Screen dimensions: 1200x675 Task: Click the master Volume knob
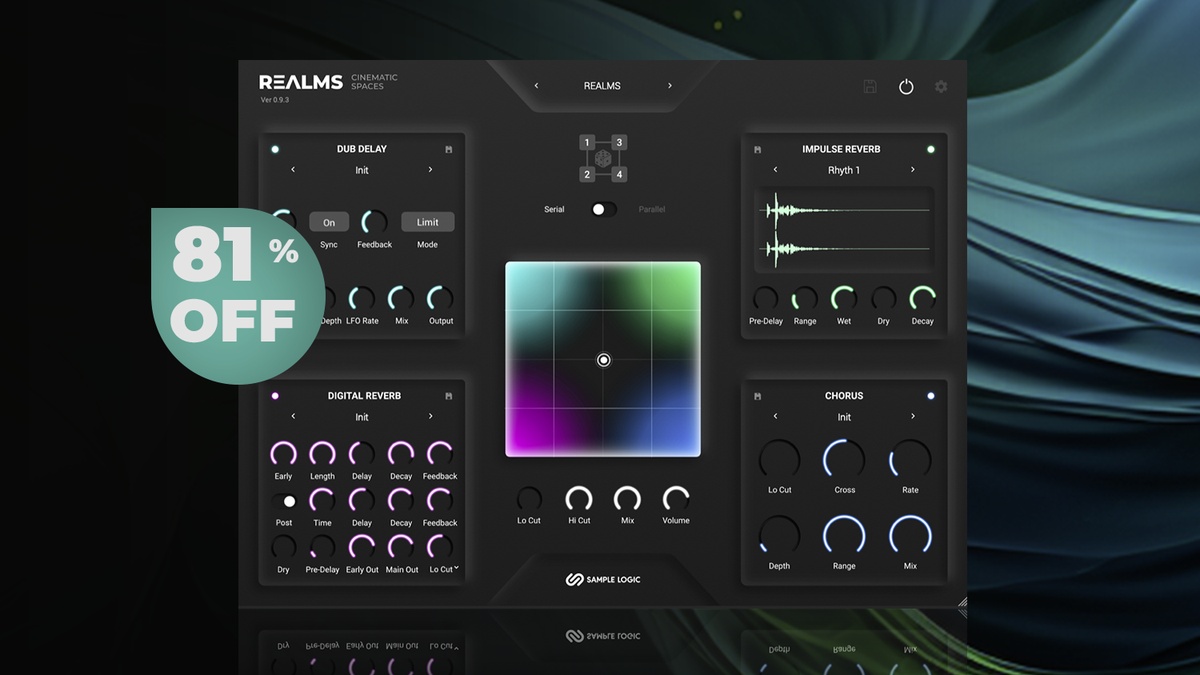tap(676, 498)
